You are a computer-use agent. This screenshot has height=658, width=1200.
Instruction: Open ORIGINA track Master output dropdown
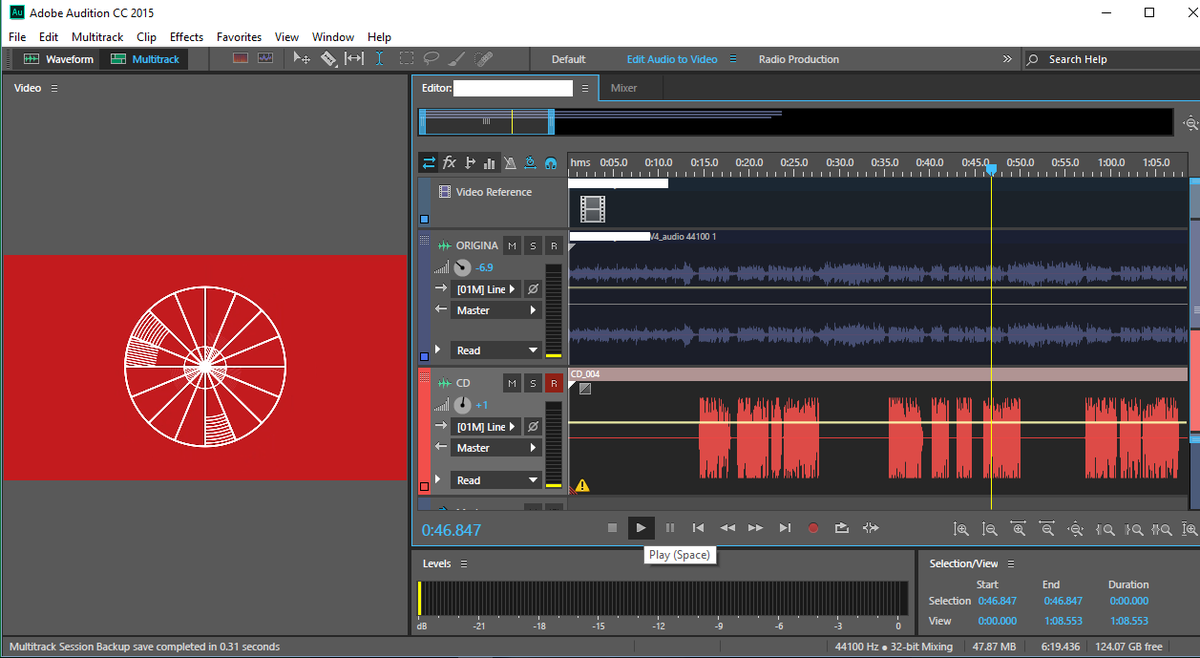click(x=496, y=310)
